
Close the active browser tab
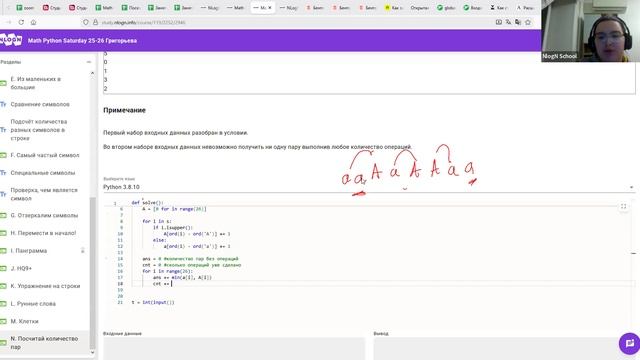click(x=270, y=7)
